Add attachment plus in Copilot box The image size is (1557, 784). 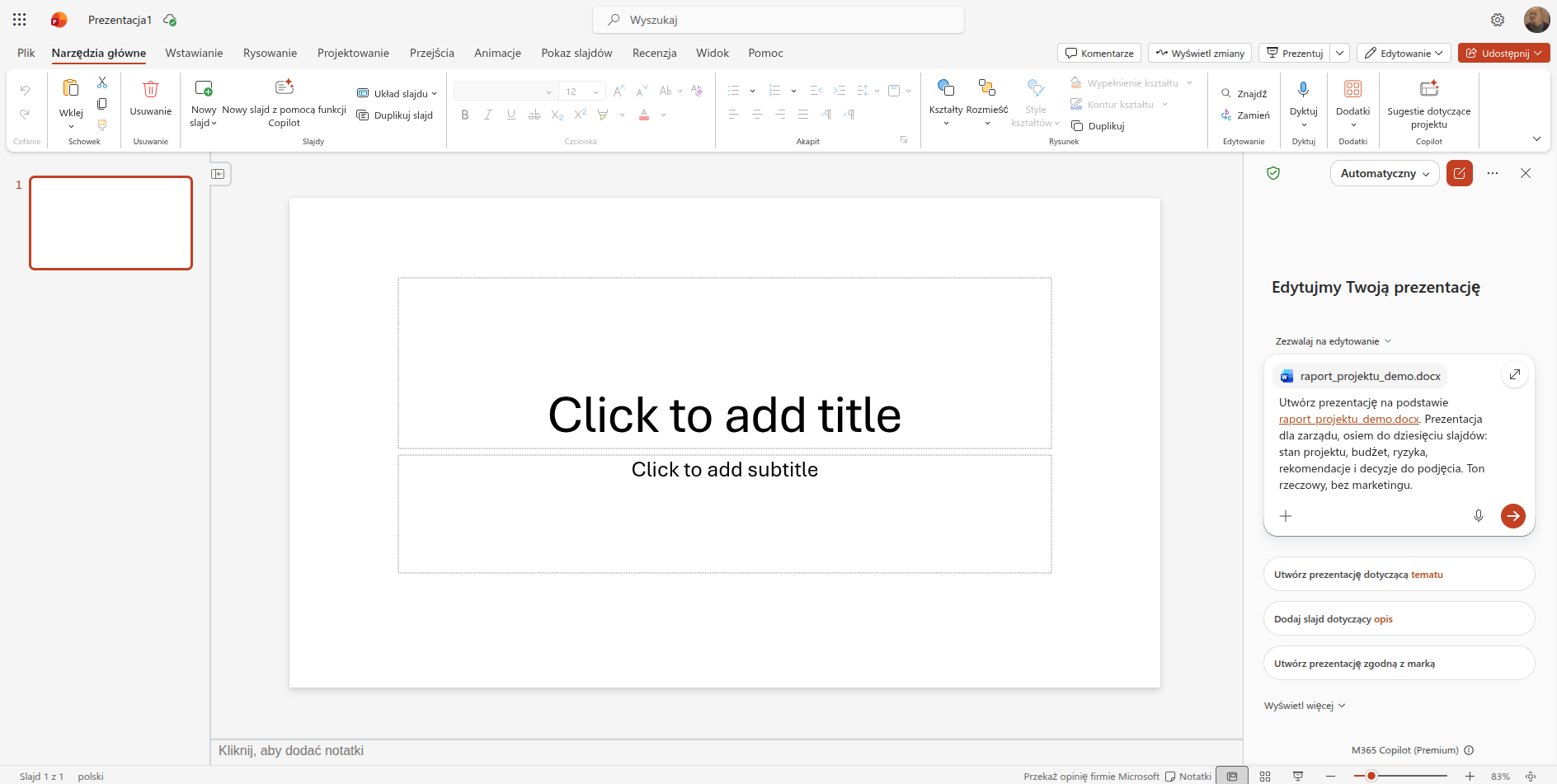(1286, 516)
